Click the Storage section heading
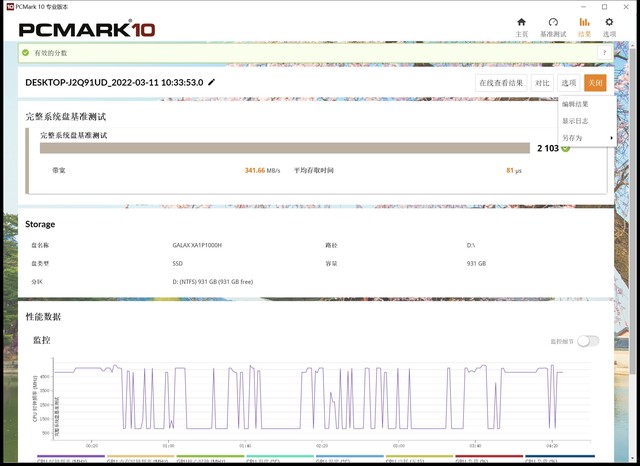 [40, 224]
